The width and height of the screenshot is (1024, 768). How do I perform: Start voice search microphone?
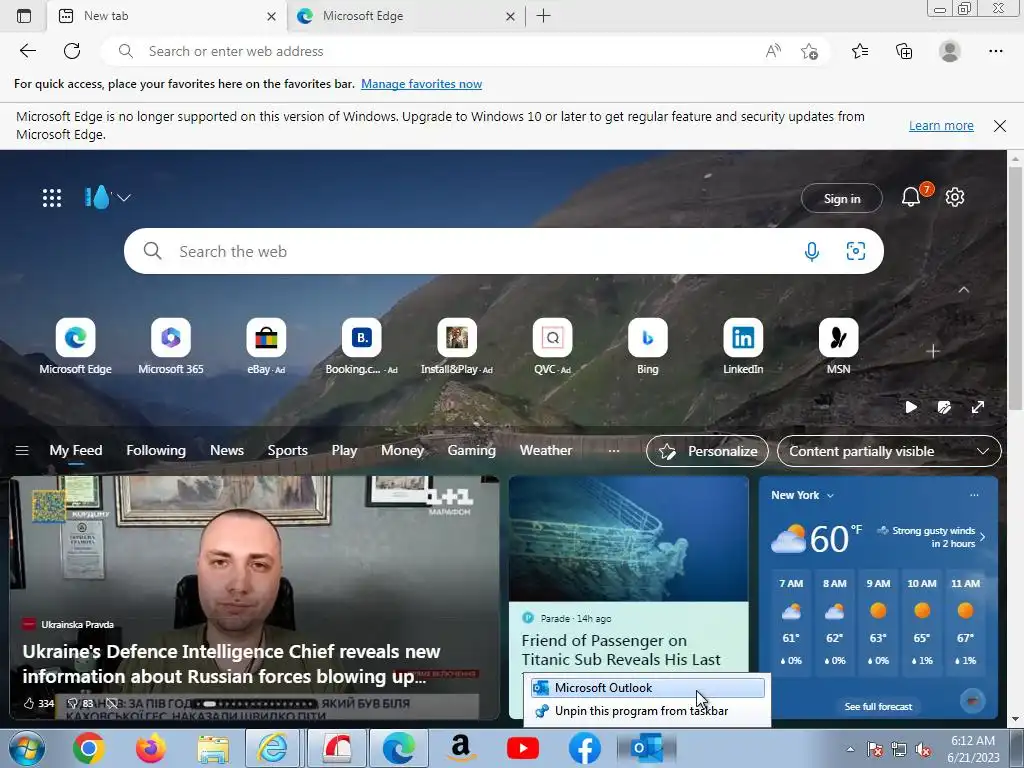[812, 251]
